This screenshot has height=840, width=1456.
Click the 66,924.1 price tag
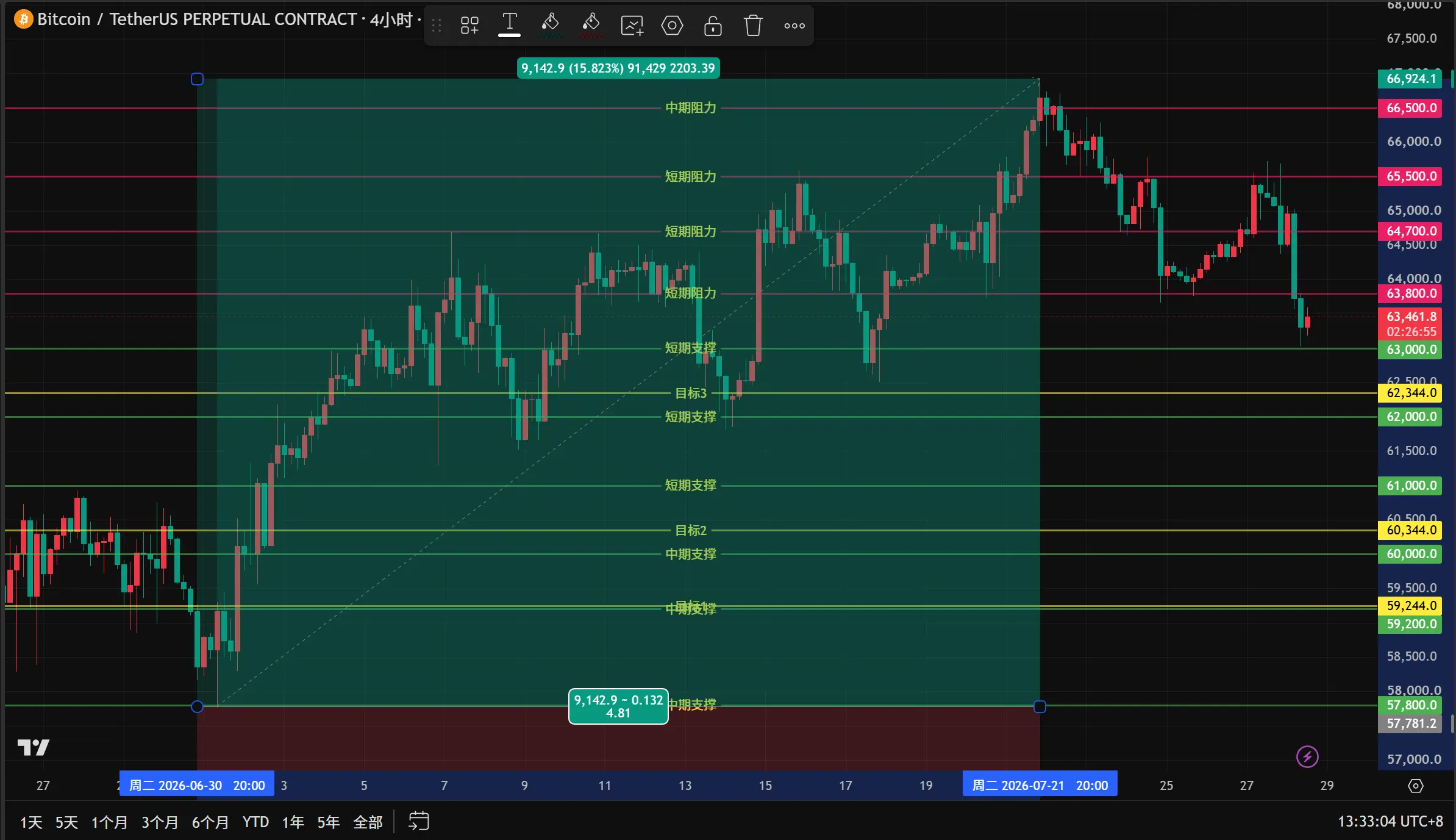1410,79
